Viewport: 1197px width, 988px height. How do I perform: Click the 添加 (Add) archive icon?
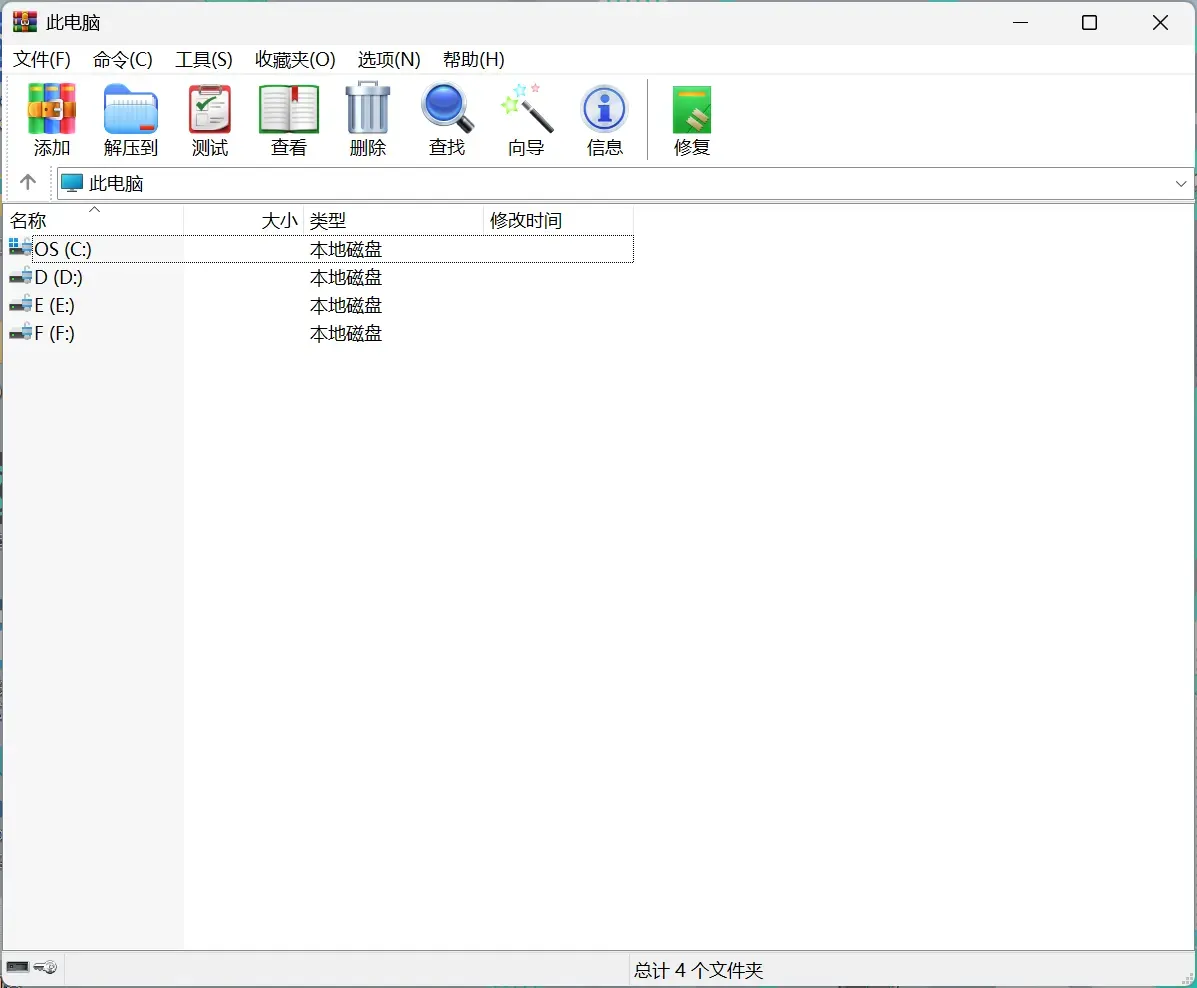(52, 109)
